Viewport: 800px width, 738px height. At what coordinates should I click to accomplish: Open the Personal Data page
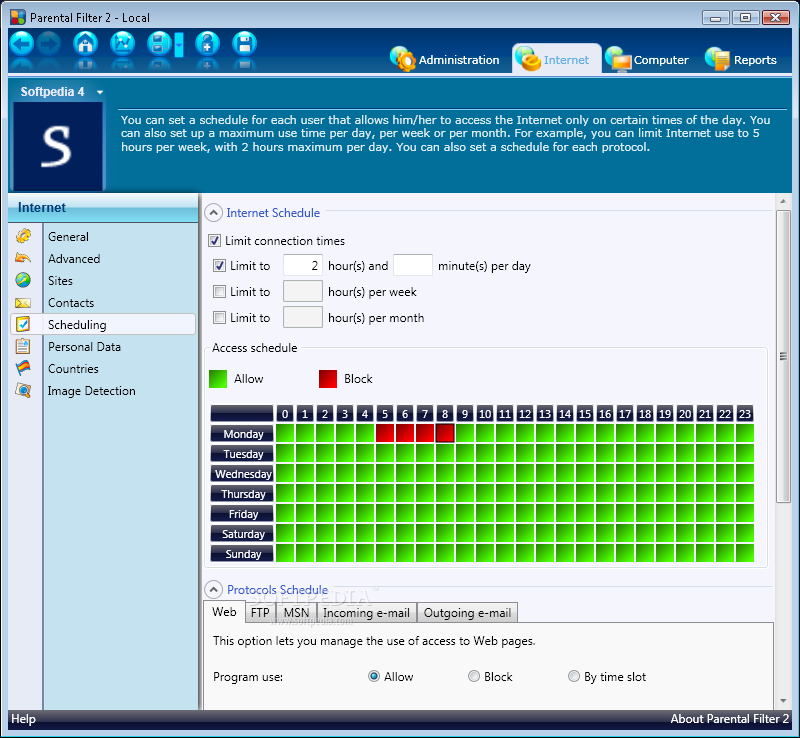point(84,347)
